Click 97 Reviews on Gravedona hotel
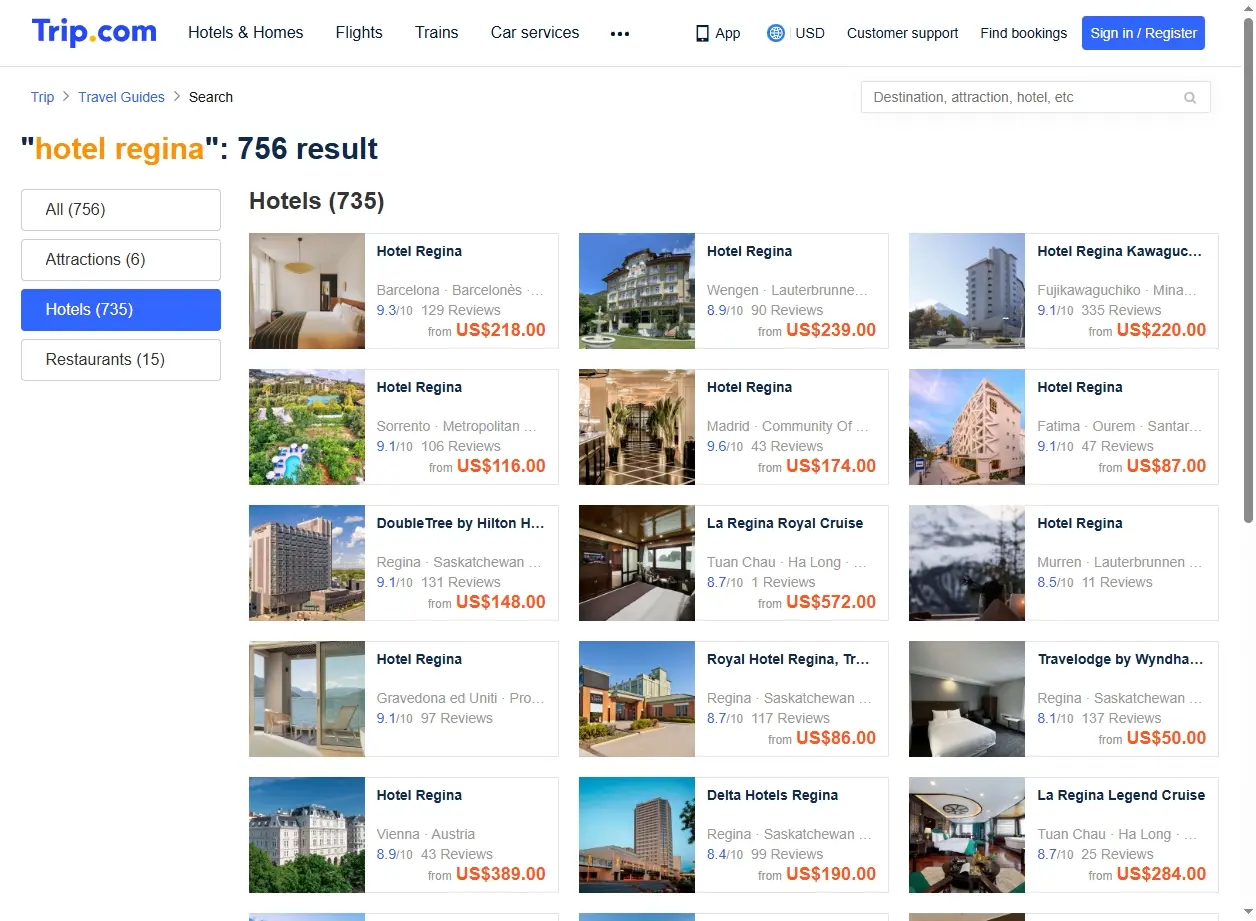Screen dimensions: 1256x921 pyautogui.click(x=457, y=718)
